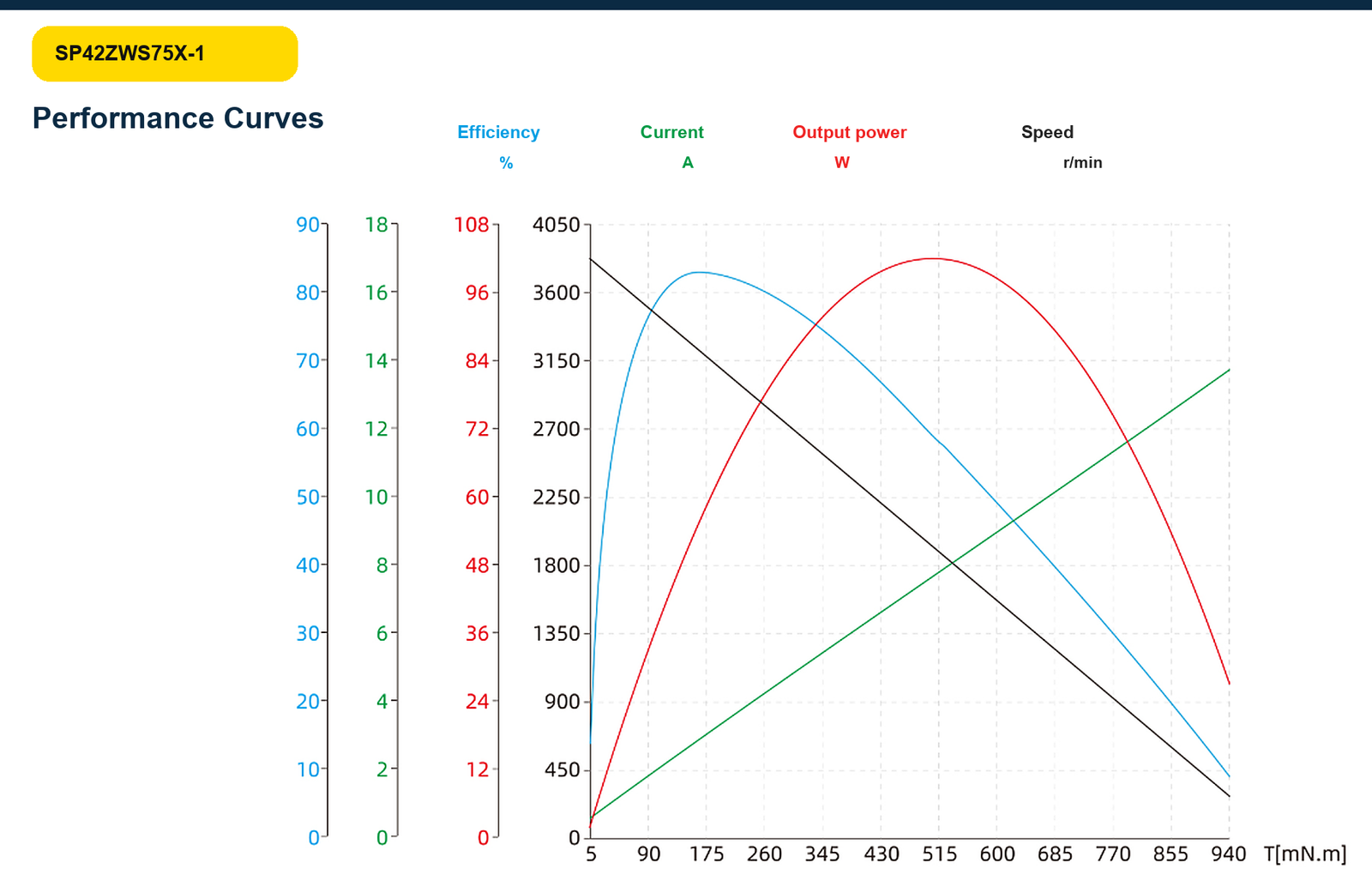Click the green 18 current axis value
1372x881 pixels.
tap(376, 225)
